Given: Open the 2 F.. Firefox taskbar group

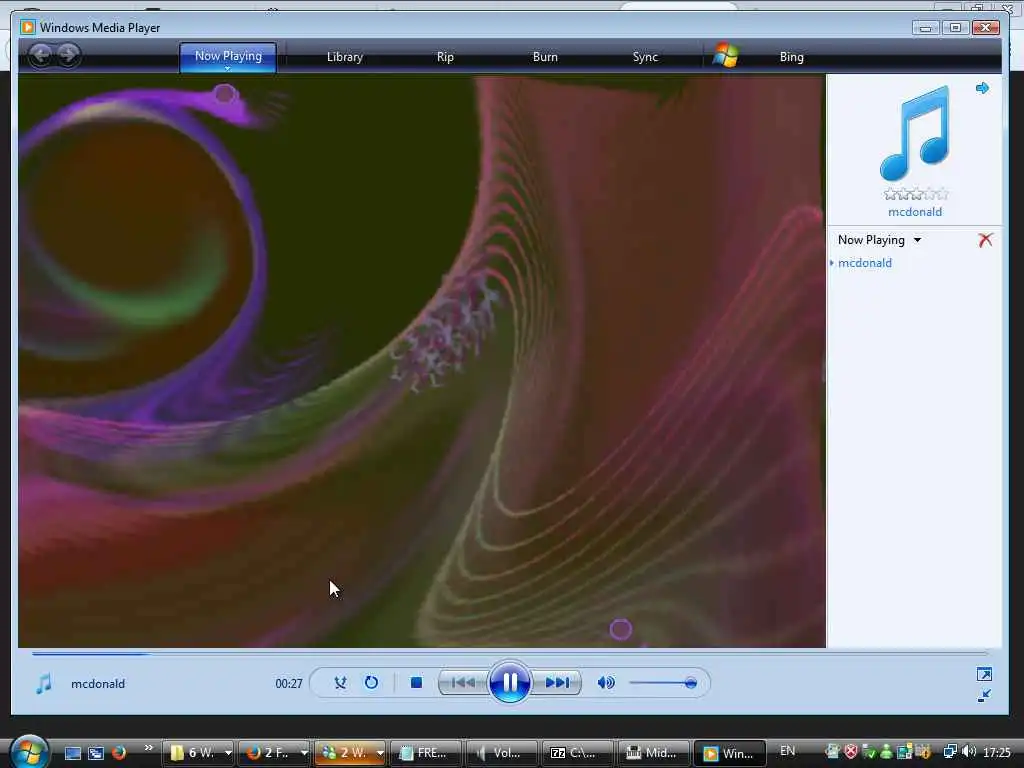Looking at the screenshot, I should point(268,753).
